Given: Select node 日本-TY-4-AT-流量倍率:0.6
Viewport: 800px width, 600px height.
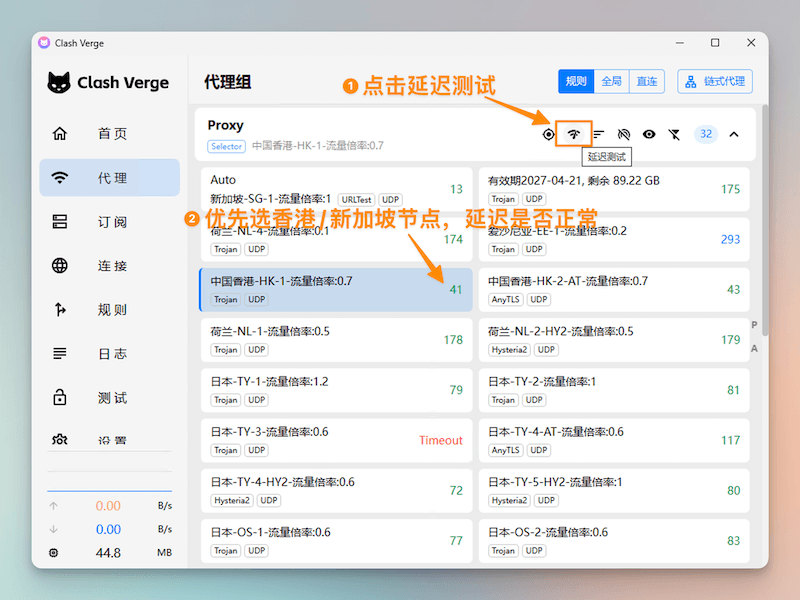Looking at the screenshot, I should 614,440.
